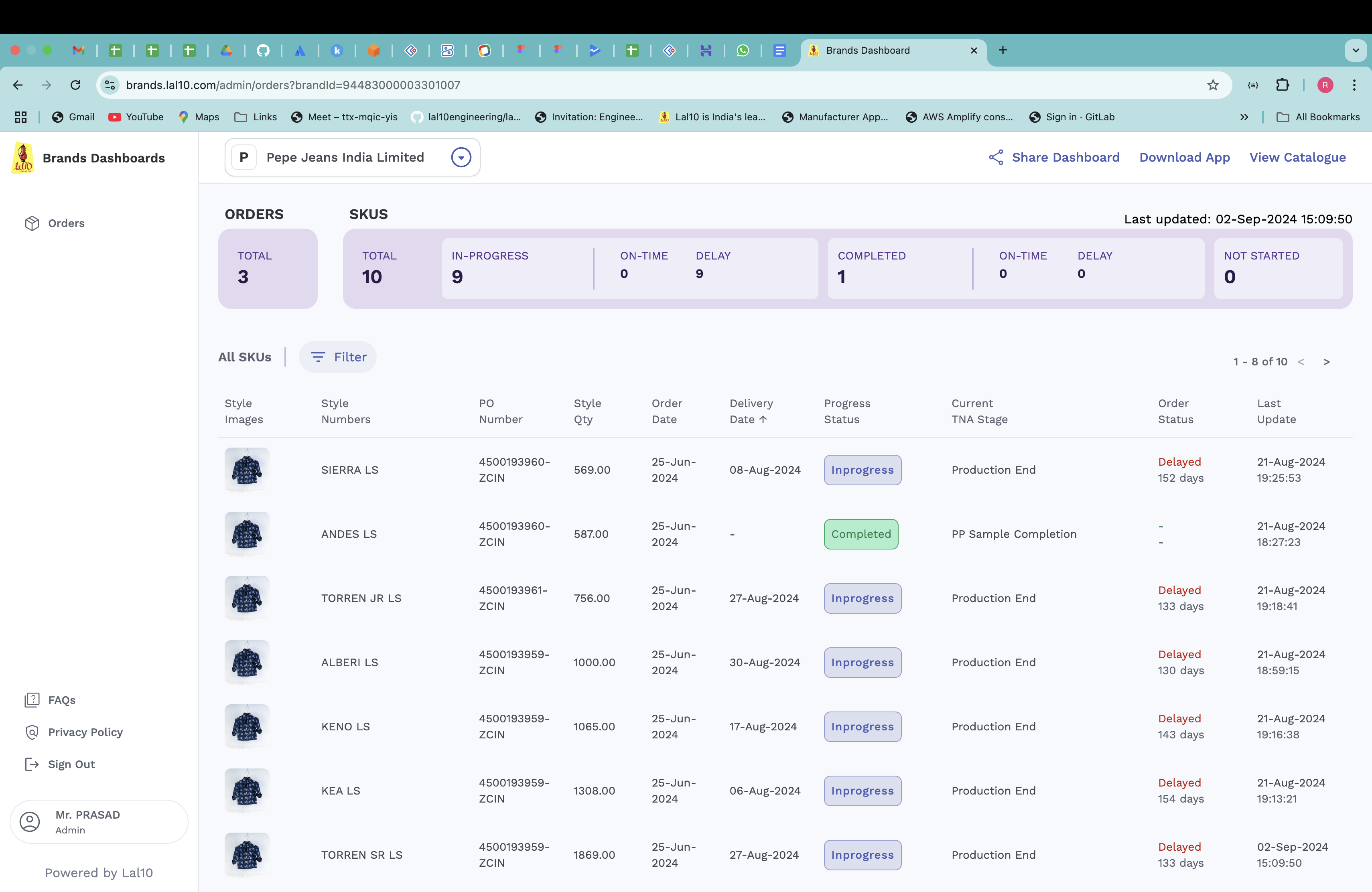
Task: Open the AWS Amplify console bookmark
Action: (x=959, y=117)
